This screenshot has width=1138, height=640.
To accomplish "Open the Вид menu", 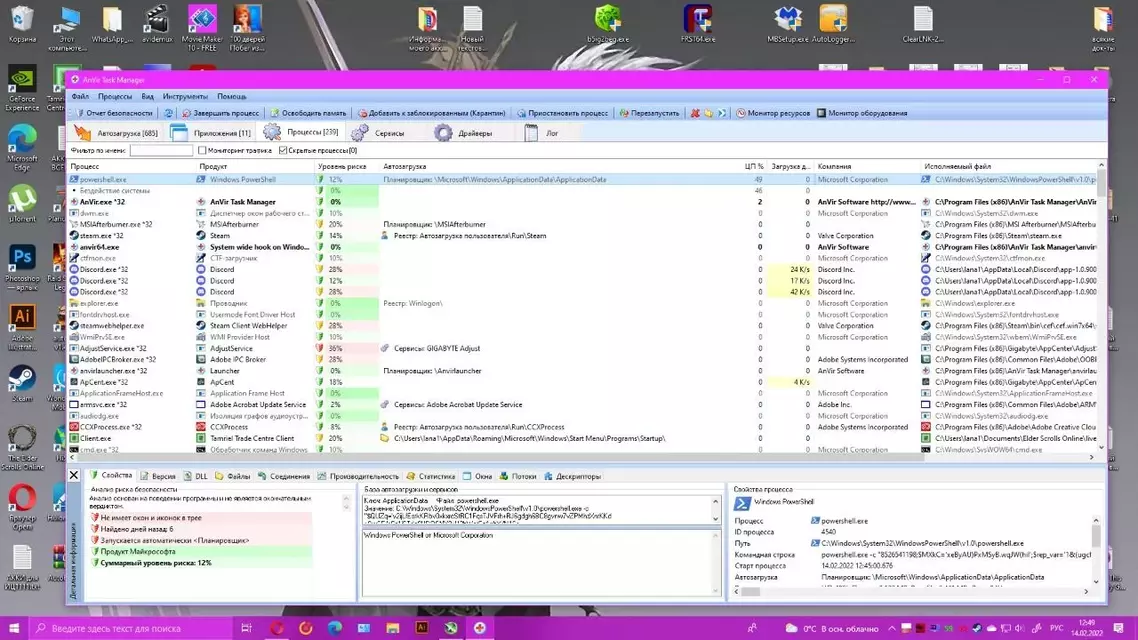I will (147, 97).
